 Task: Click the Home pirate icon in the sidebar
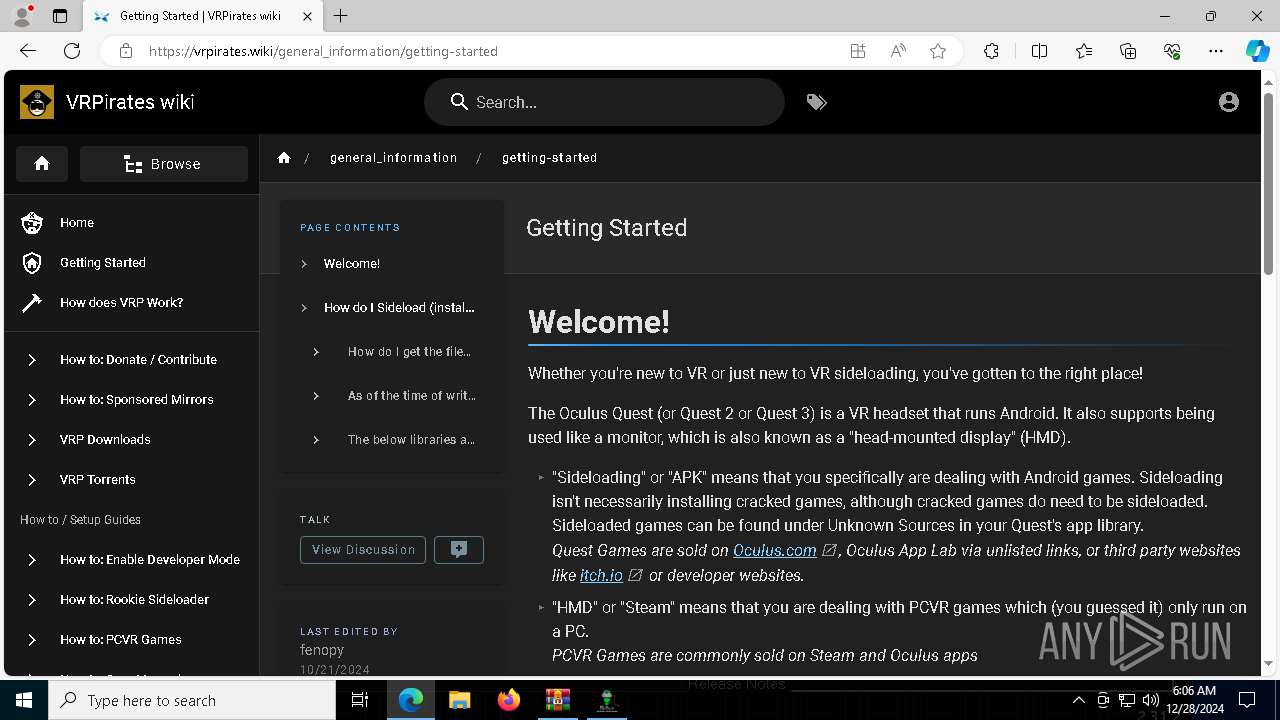(x=32, y=223)
